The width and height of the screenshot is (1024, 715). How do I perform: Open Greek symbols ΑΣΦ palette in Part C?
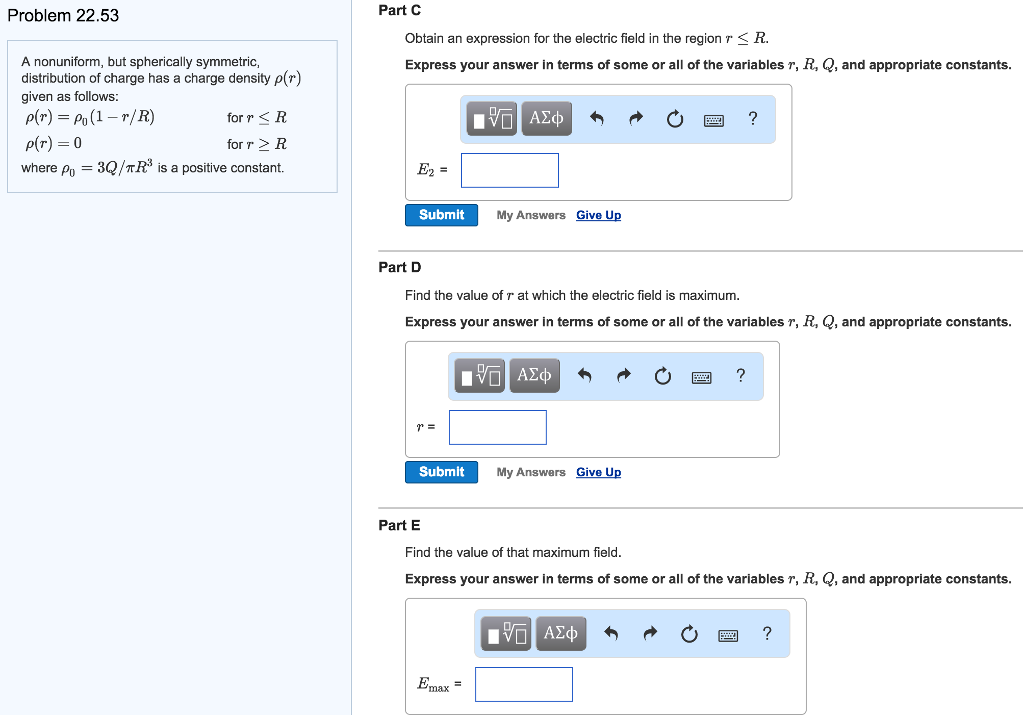pyautogui.click(x=547, y=119)
